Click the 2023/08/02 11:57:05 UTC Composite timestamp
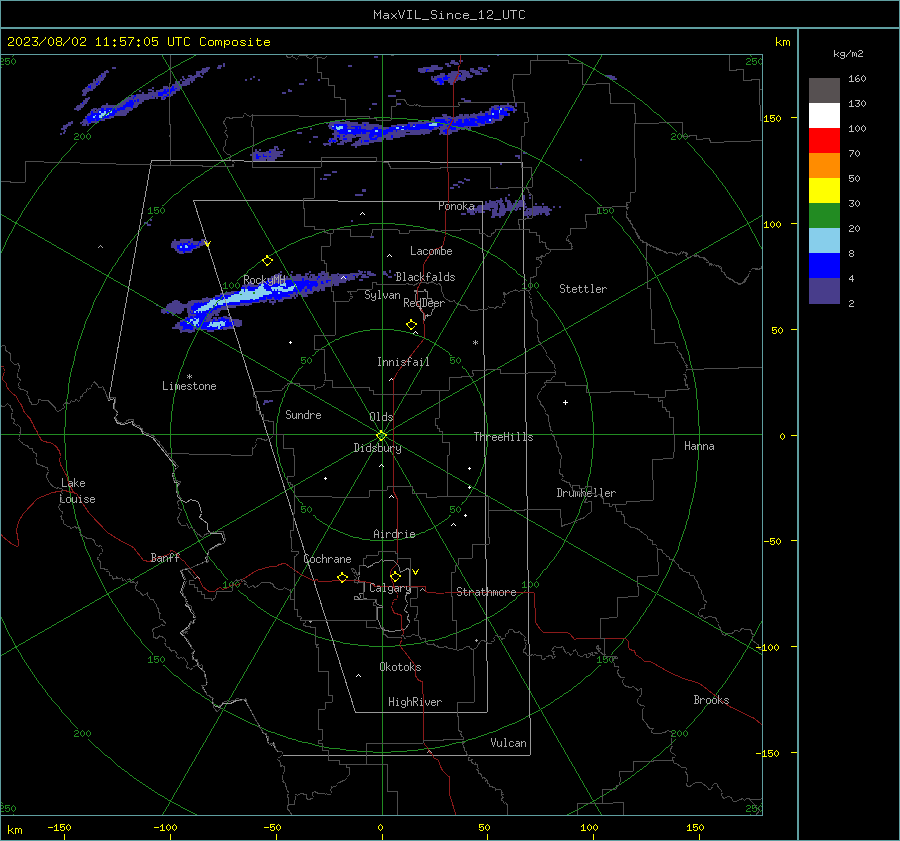The width and height of the screenshot is (900, 841). pos(138,42)
